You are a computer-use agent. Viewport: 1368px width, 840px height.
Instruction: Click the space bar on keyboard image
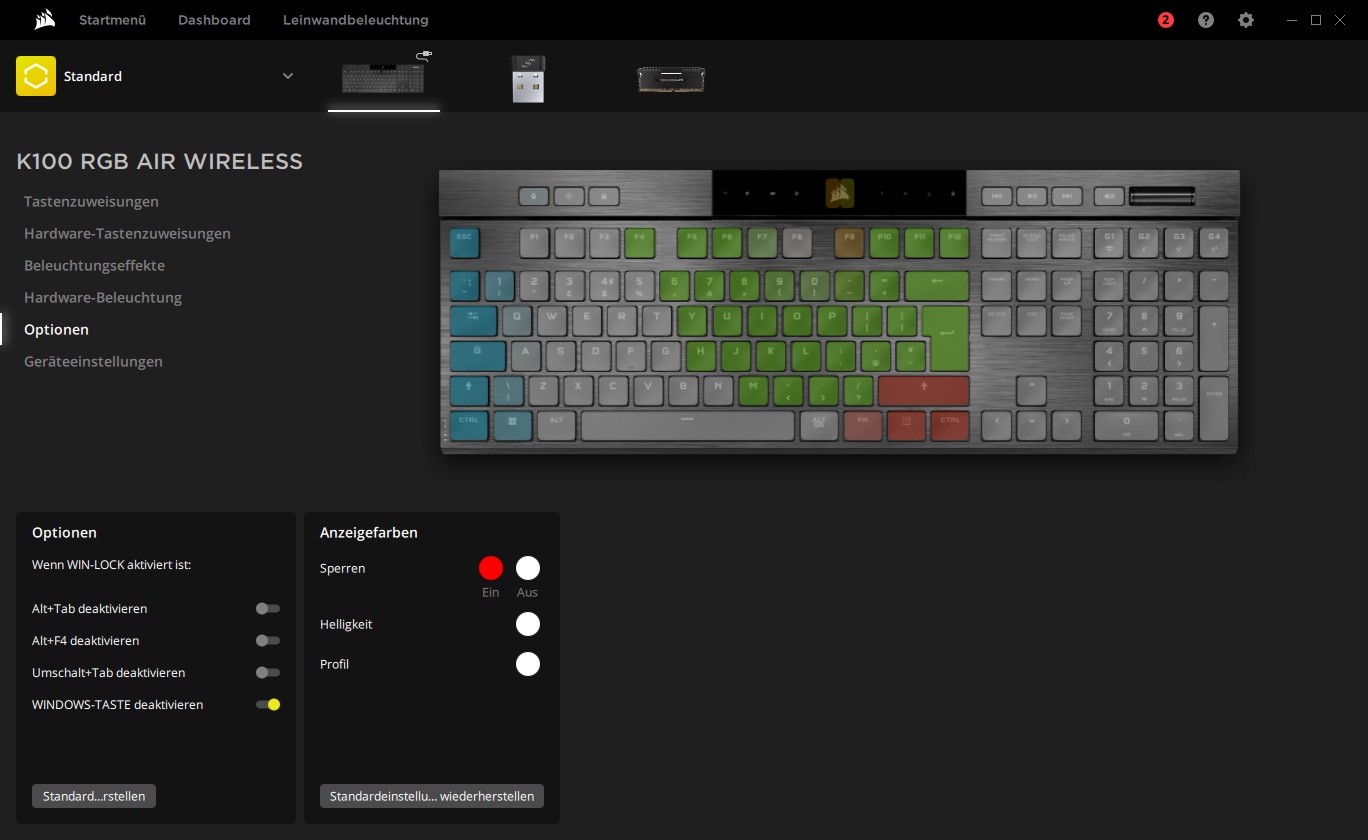click(687, 425)
